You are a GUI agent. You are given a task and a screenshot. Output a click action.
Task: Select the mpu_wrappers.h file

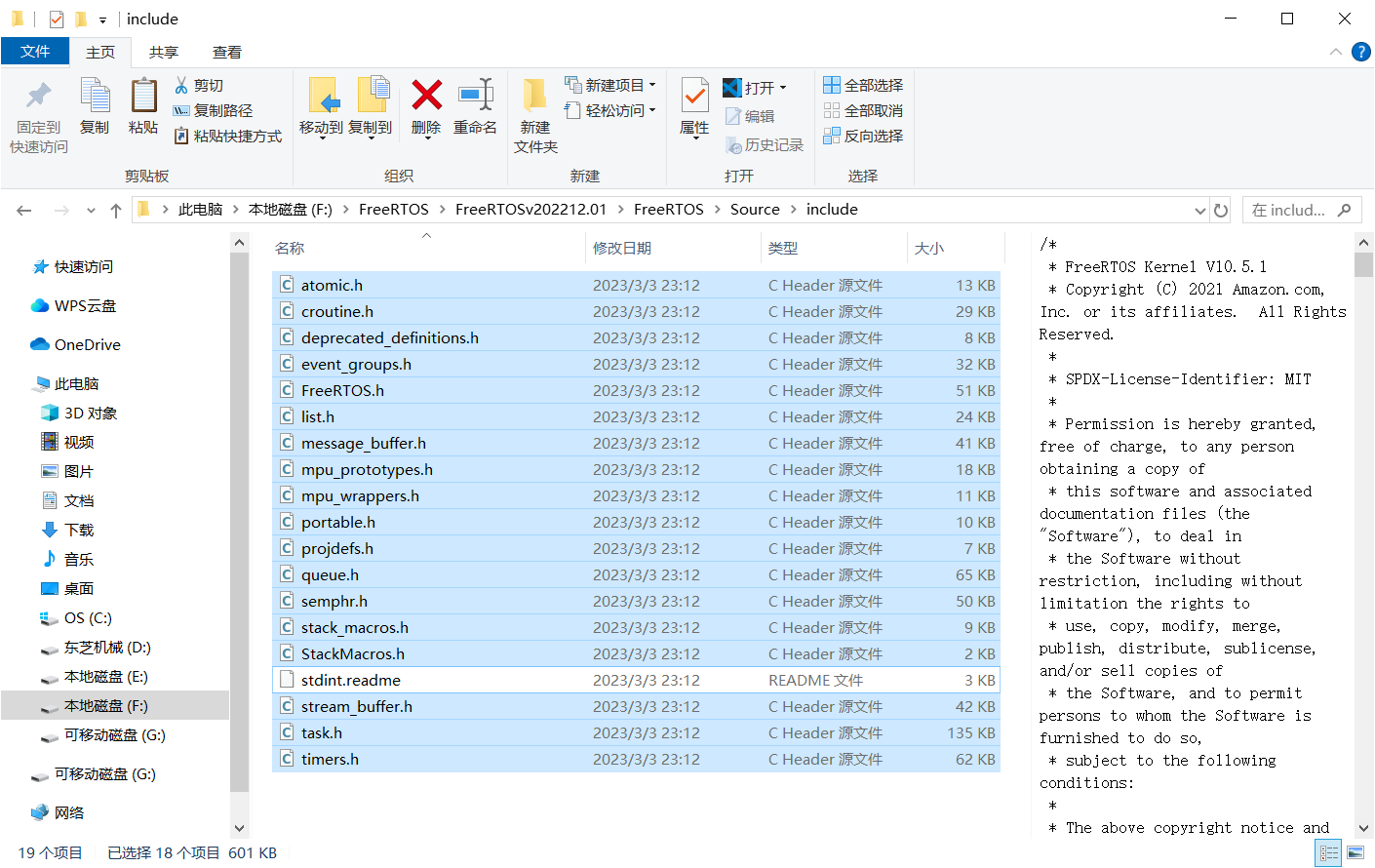tap(637, 495)
